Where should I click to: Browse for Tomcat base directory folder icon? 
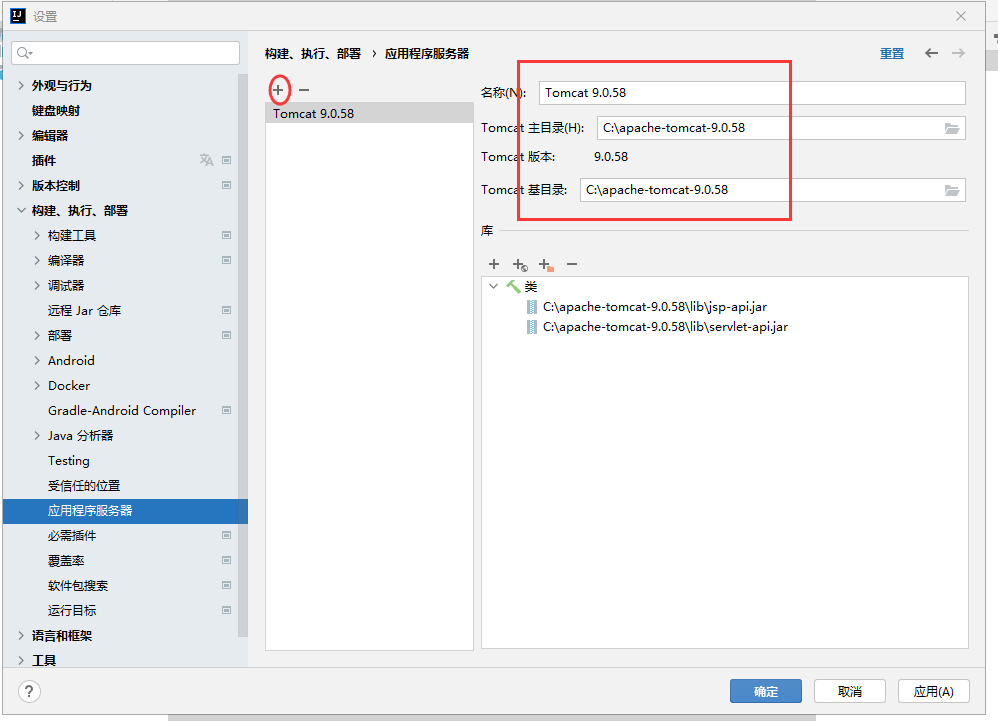(x=951, y=190)
